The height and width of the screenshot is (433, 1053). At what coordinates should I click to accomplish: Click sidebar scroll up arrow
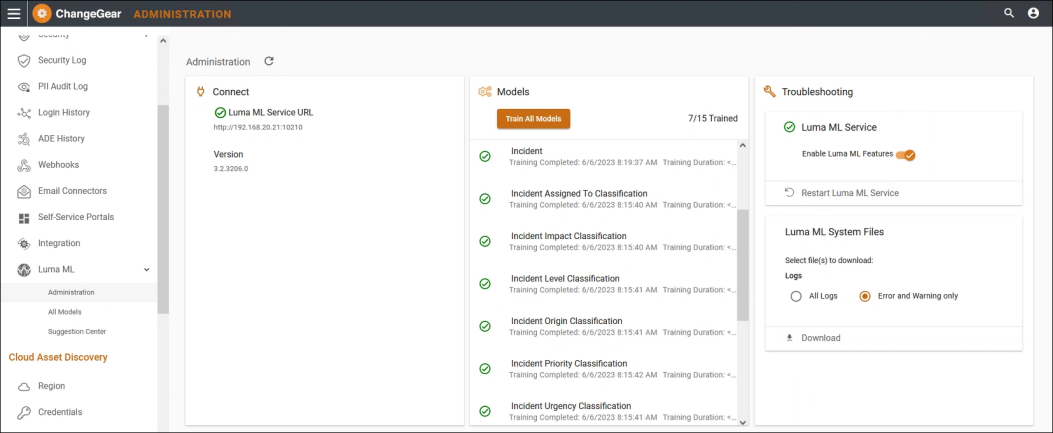click(x=163, y=42)
